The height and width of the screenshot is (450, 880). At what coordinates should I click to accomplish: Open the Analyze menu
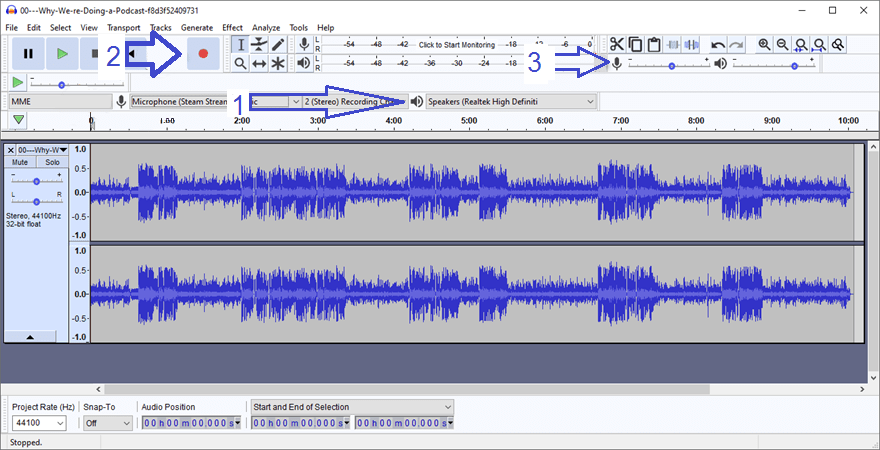266,27
